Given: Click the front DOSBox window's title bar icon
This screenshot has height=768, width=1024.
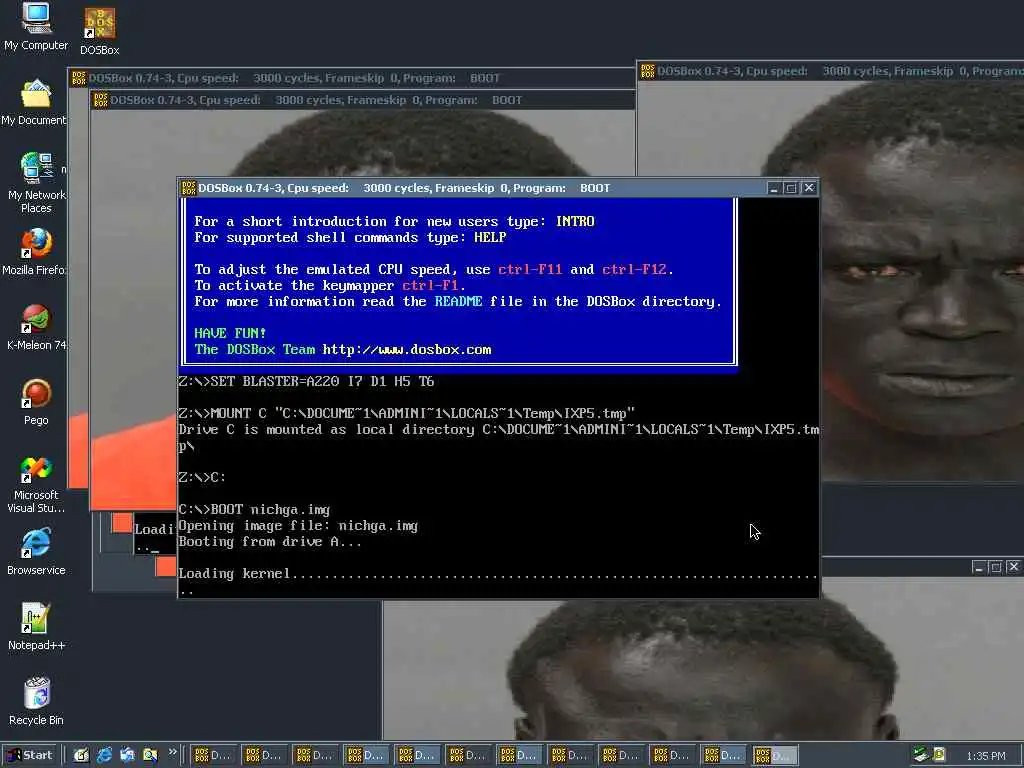Looking at the screenshot, I should (x=189, y=188).
